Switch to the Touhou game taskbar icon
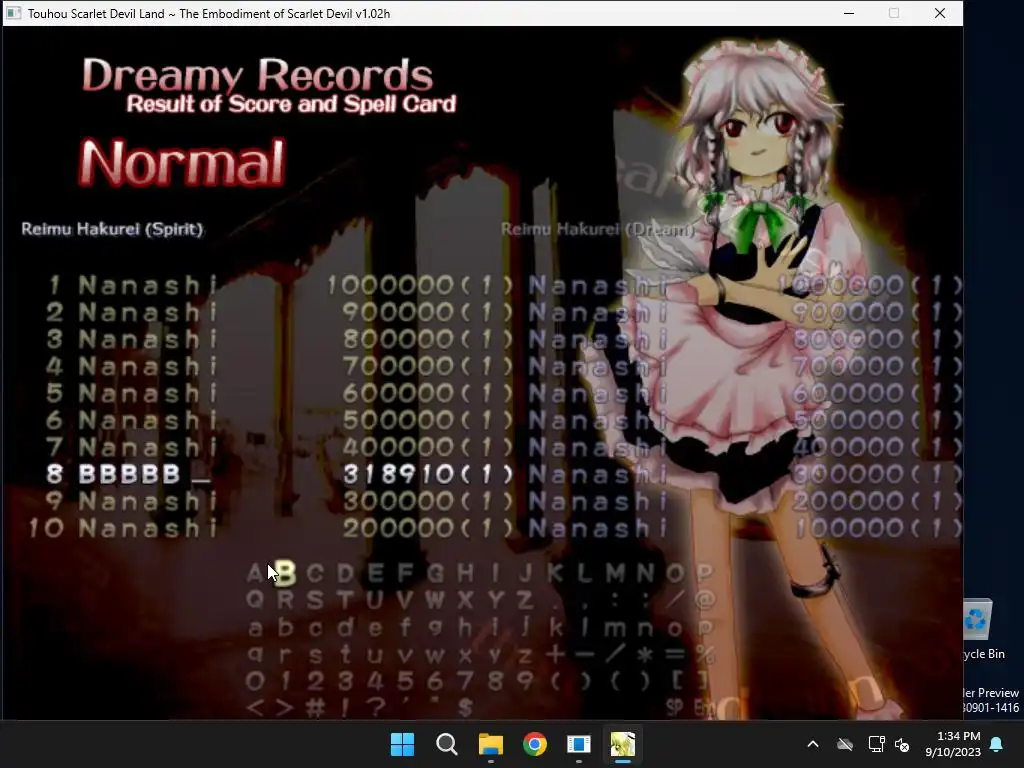1024x768 pixels. tap(623, 744)
